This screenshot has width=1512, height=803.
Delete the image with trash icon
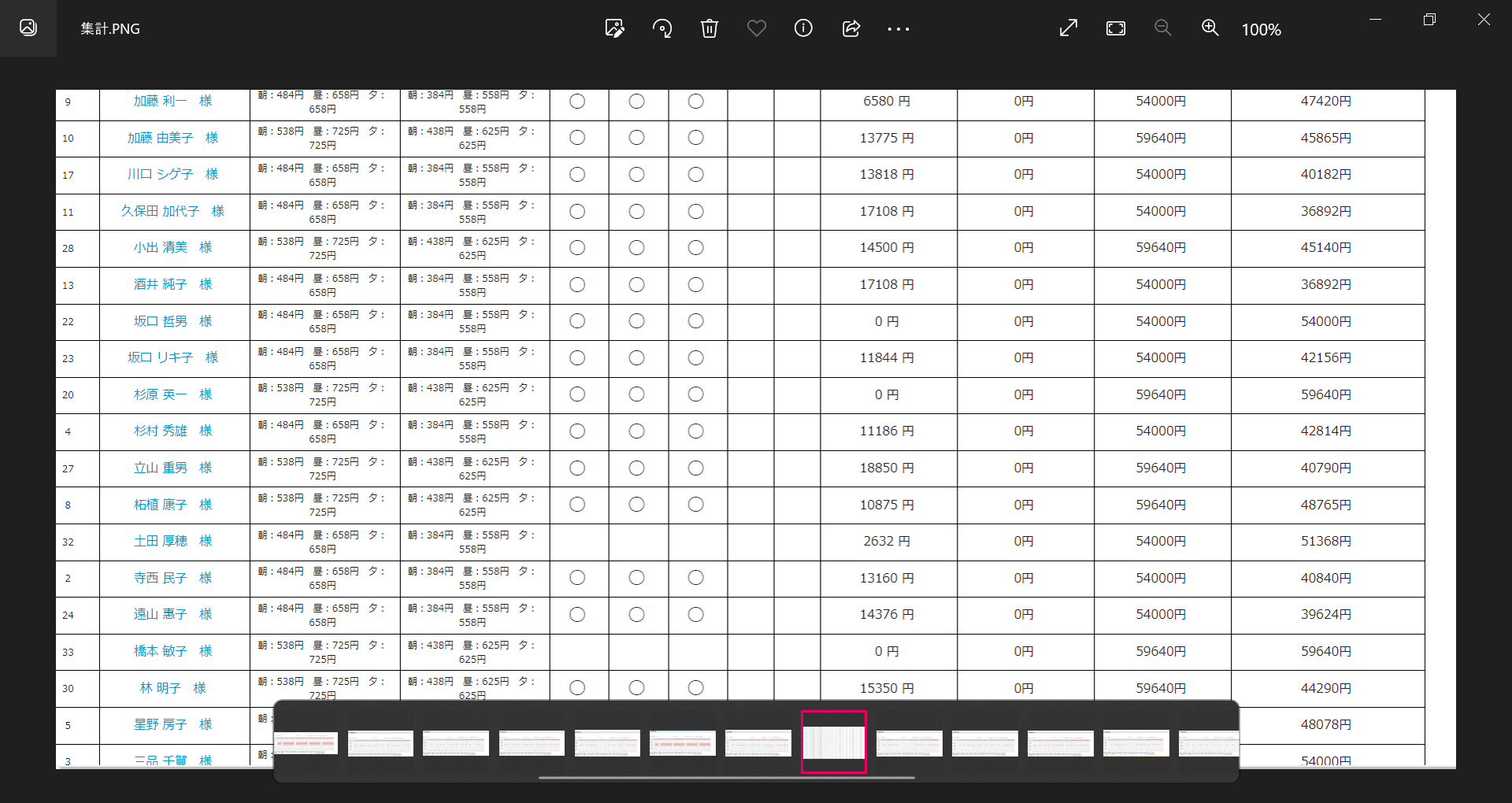[x=710, y=29]
